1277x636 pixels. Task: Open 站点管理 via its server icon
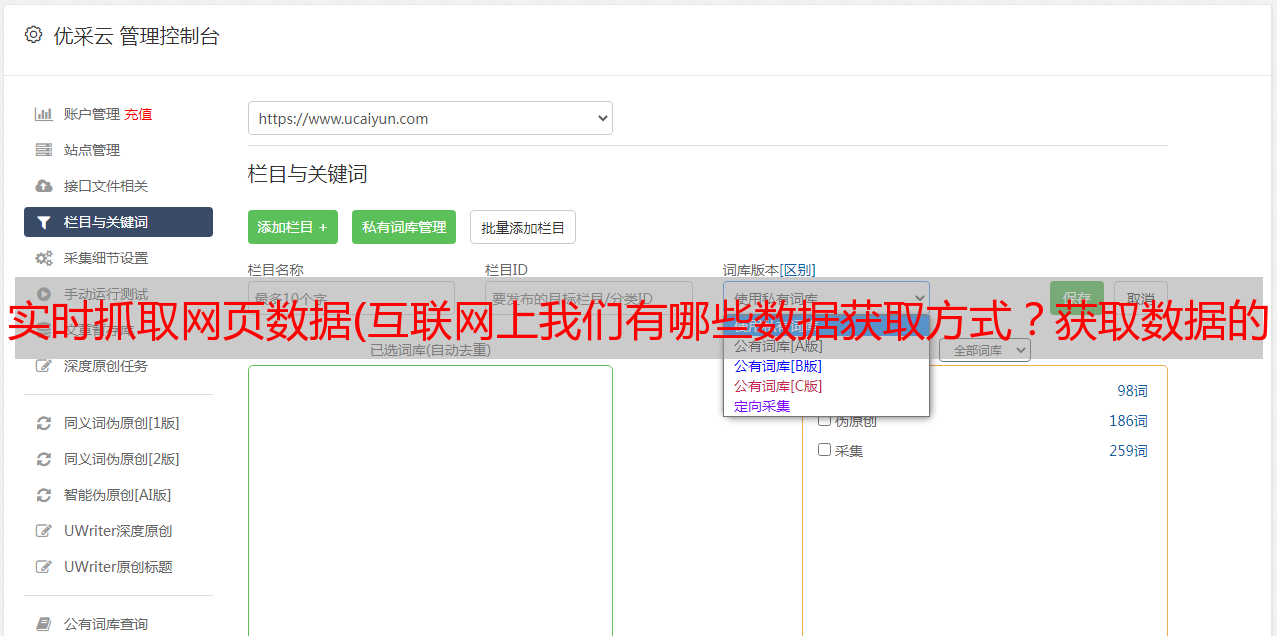(43, 150)
